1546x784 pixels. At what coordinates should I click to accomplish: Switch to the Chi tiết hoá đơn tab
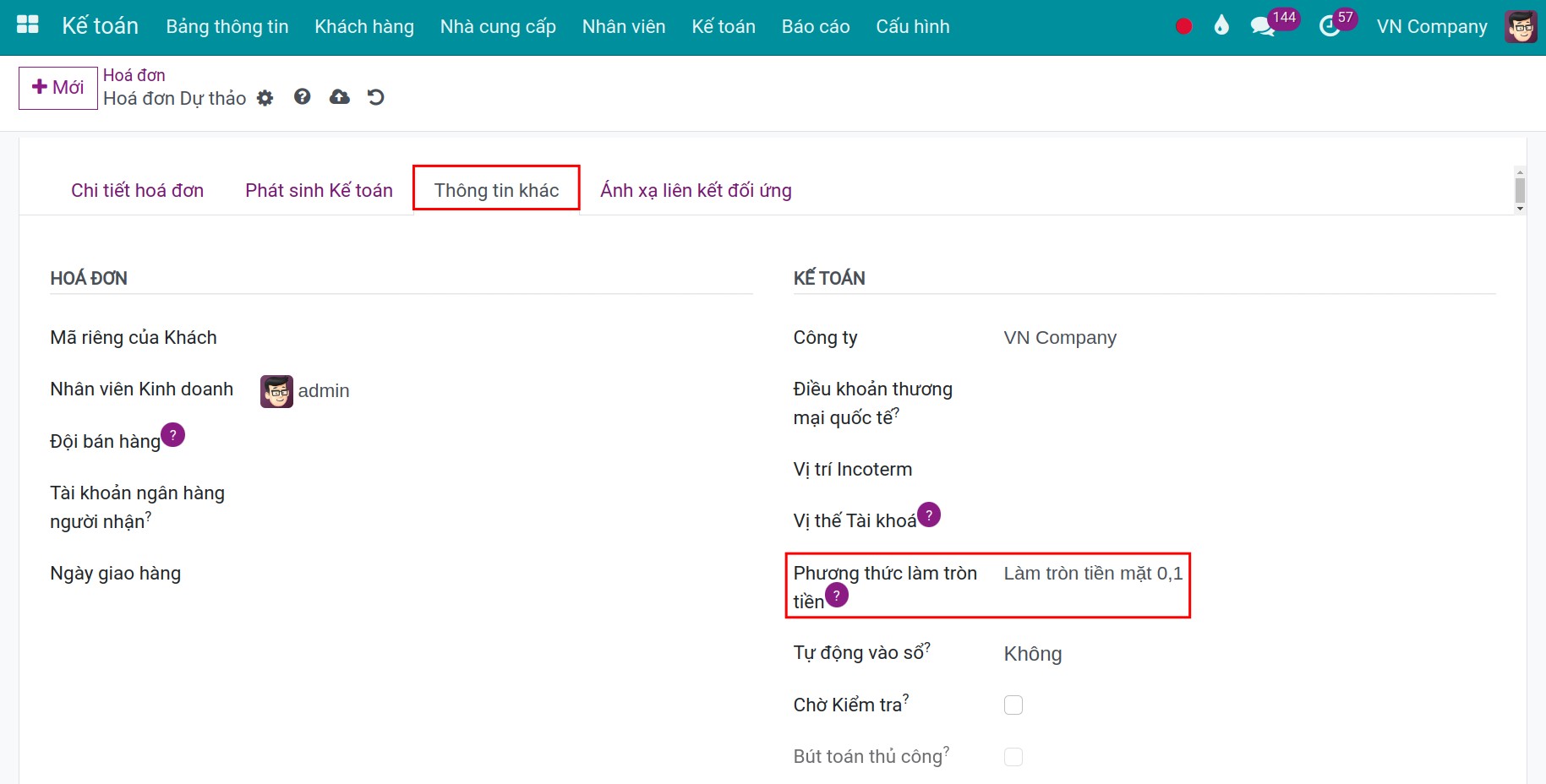[137, 190]
